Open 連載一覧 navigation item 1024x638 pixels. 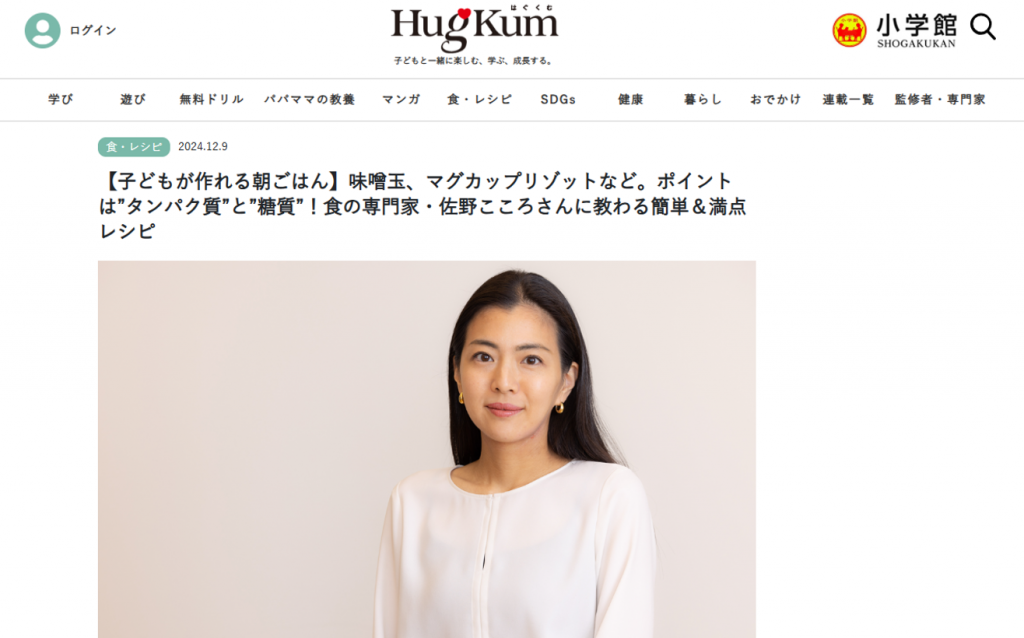848,99
